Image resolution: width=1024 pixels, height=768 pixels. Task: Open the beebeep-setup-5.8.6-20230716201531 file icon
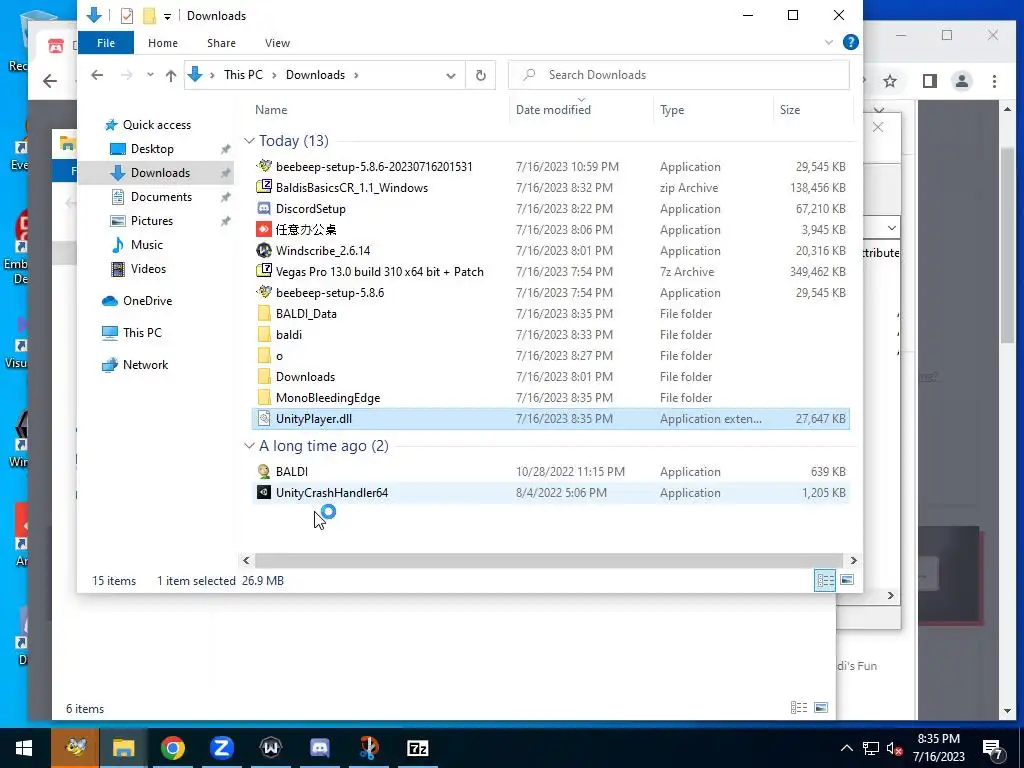click(264, 167)
